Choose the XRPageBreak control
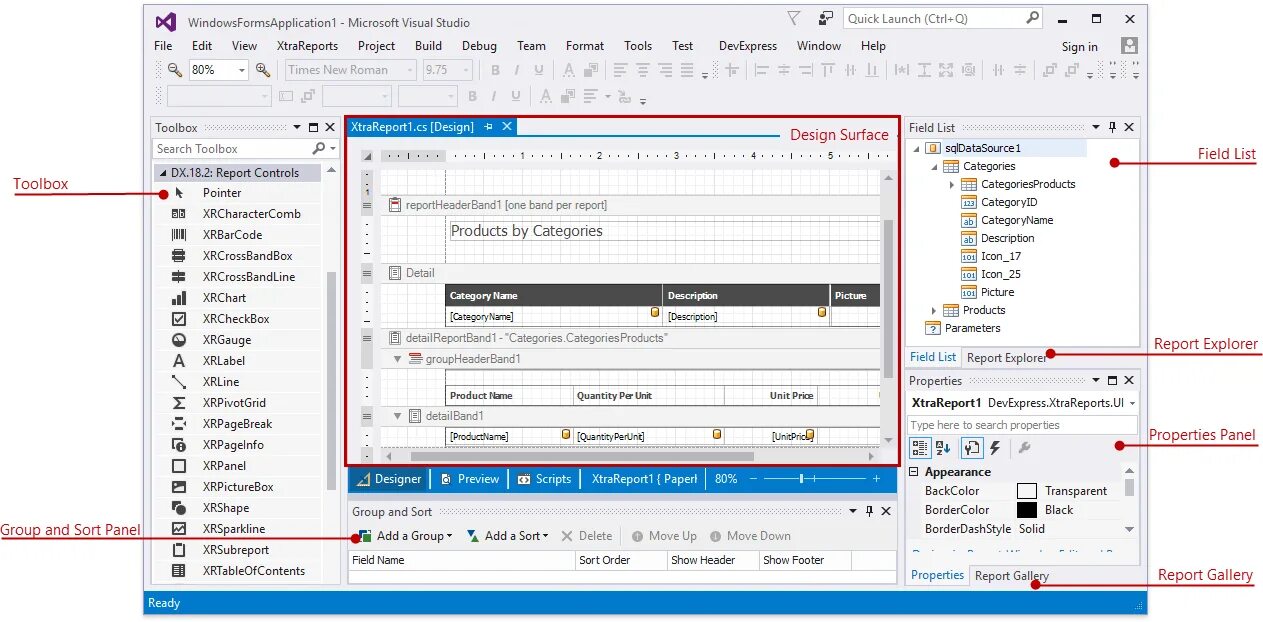 (238, 424)
